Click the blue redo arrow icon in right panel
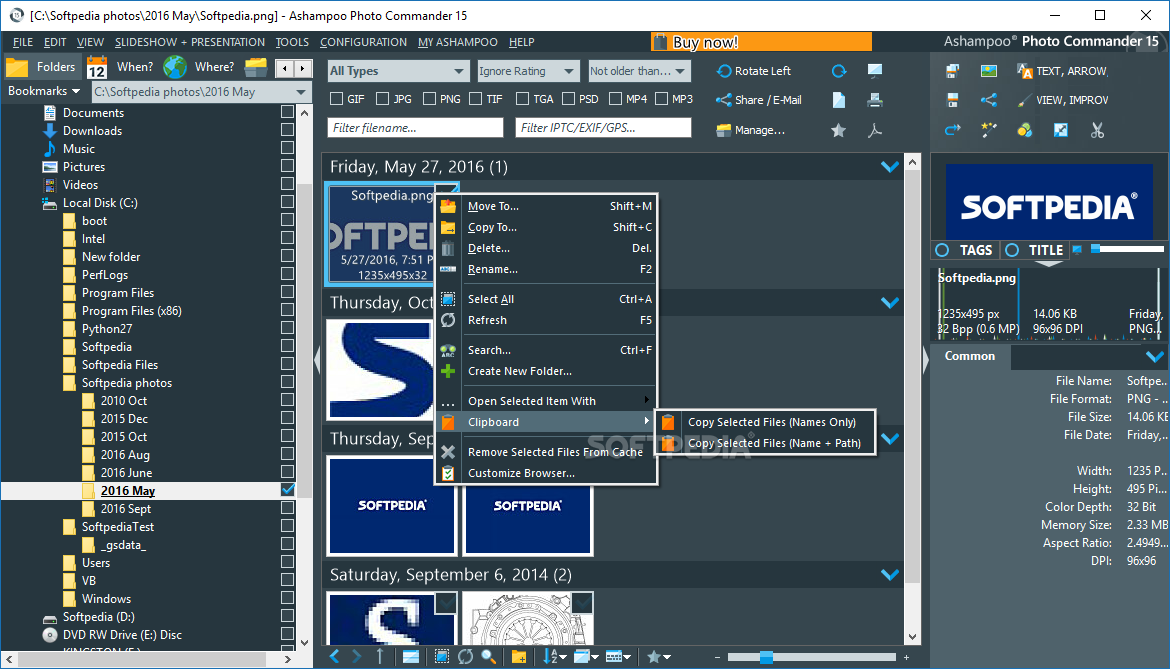This screenshot has height=669, width=1170. 953,131
